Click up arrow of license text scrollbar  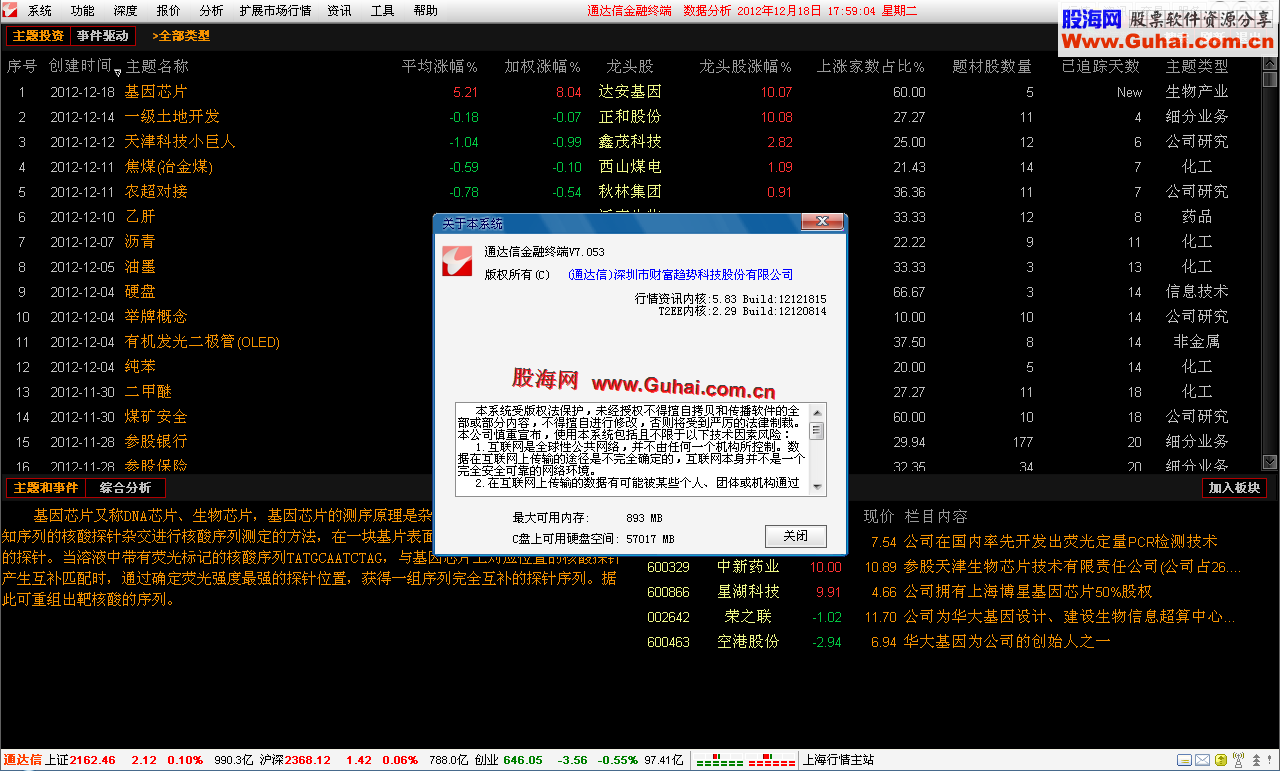[817, 411]
